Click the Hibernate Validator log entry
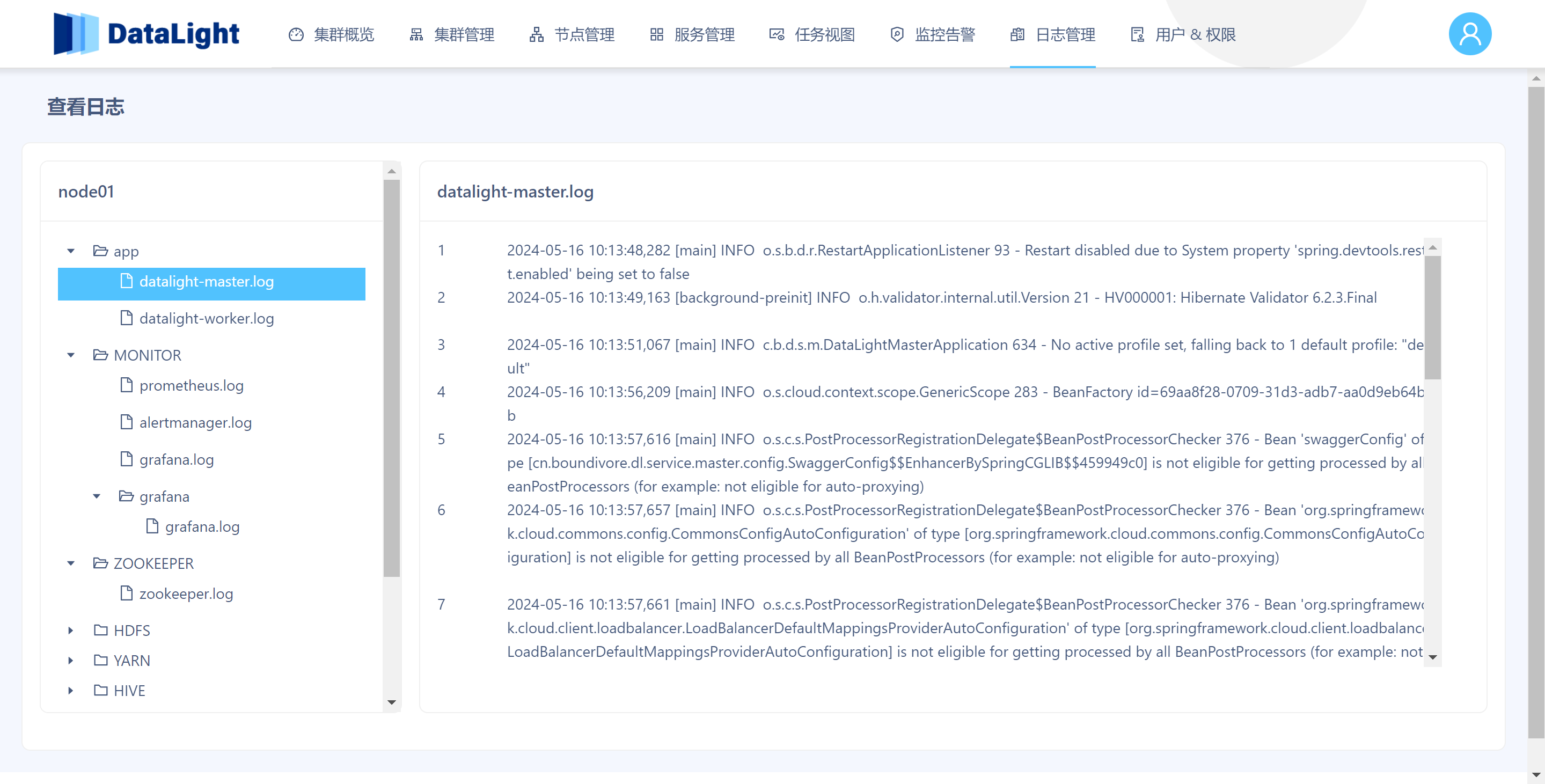This screenshot has height=784, width=1545. click(942, 297)
